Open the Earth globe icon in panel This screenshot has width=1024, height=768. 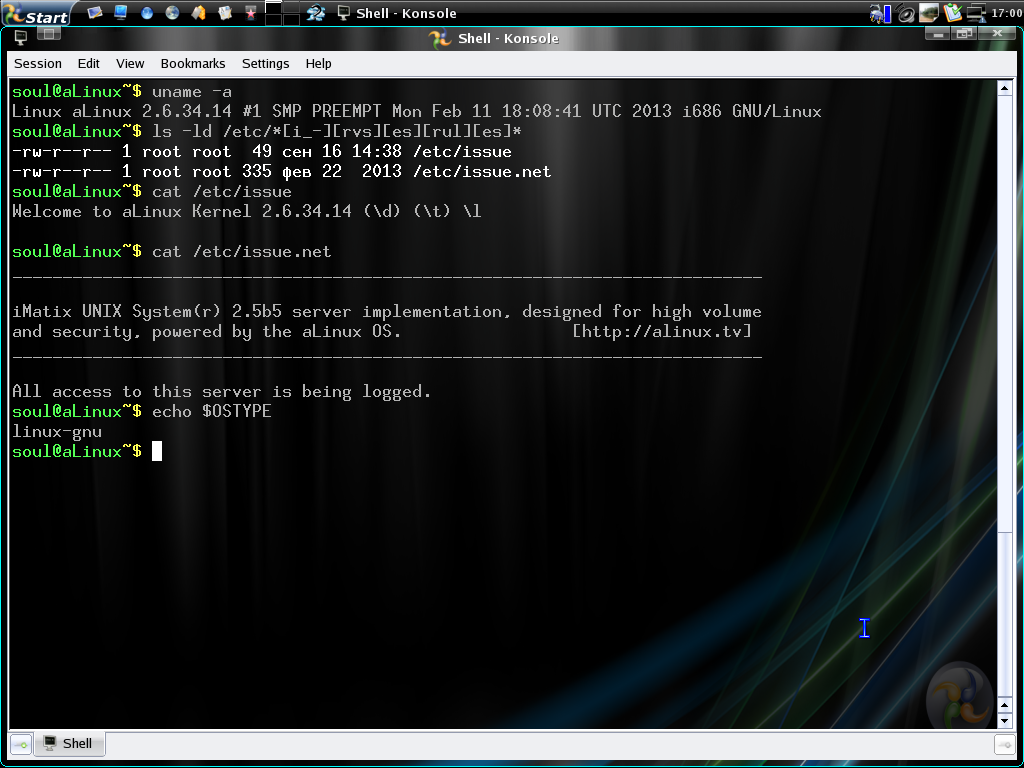point(172,12)
